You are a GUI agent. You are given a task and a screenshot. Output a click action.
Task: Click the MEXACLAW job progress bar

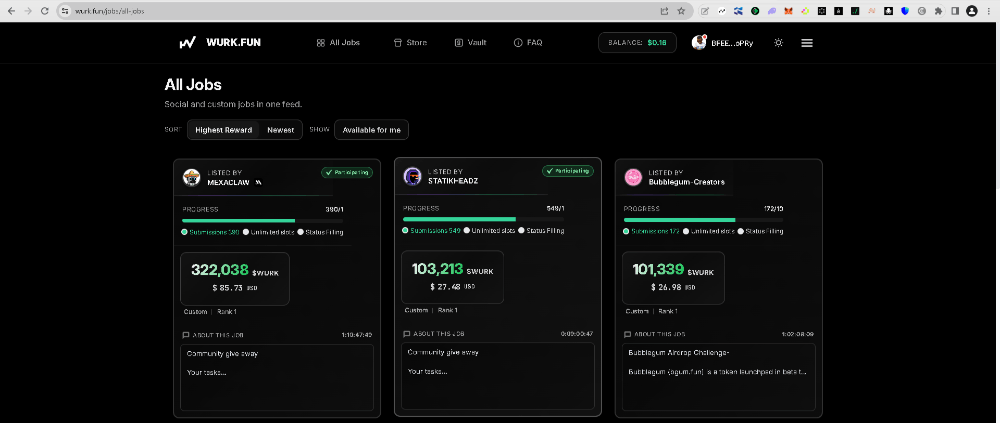tap(263, 221)
